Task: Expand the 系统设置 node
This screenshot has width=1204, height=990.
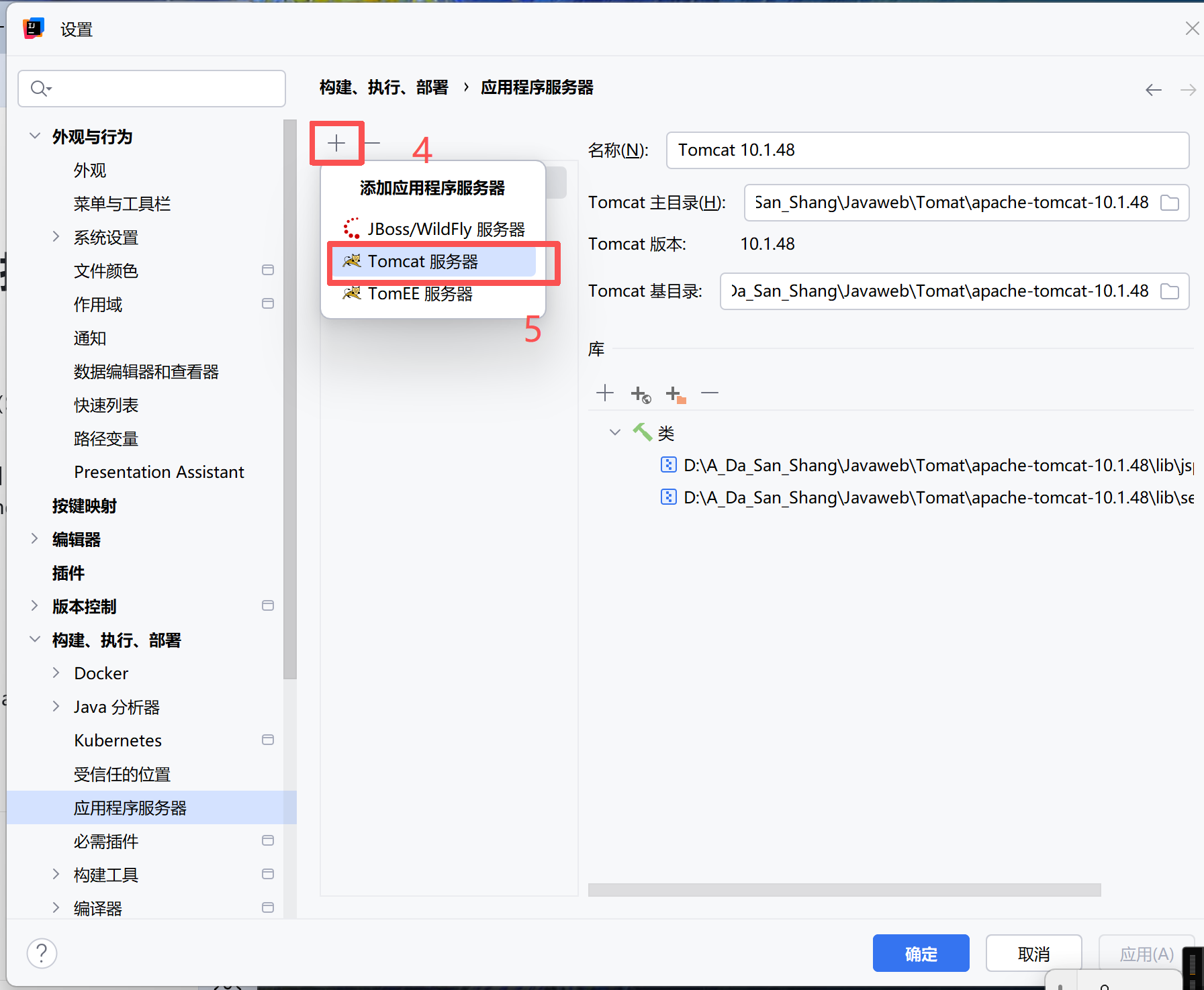Action: click(x=56, y=237)
